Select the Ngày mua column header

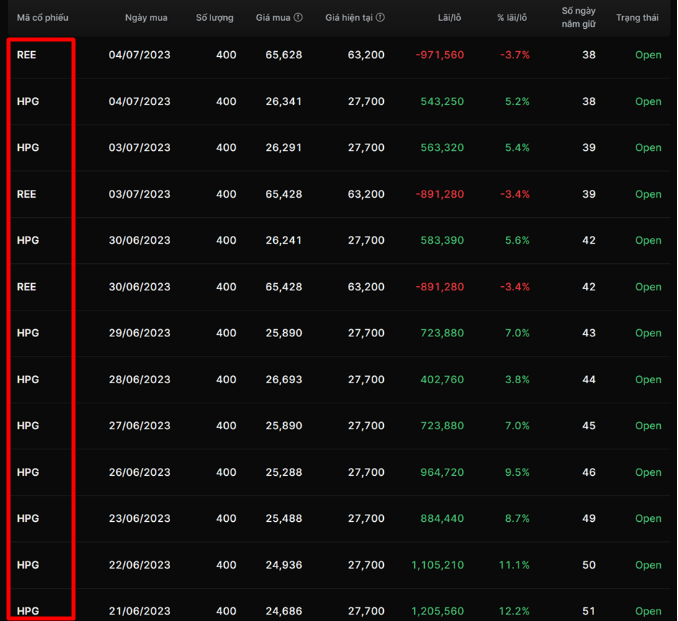tap(146, 18)
